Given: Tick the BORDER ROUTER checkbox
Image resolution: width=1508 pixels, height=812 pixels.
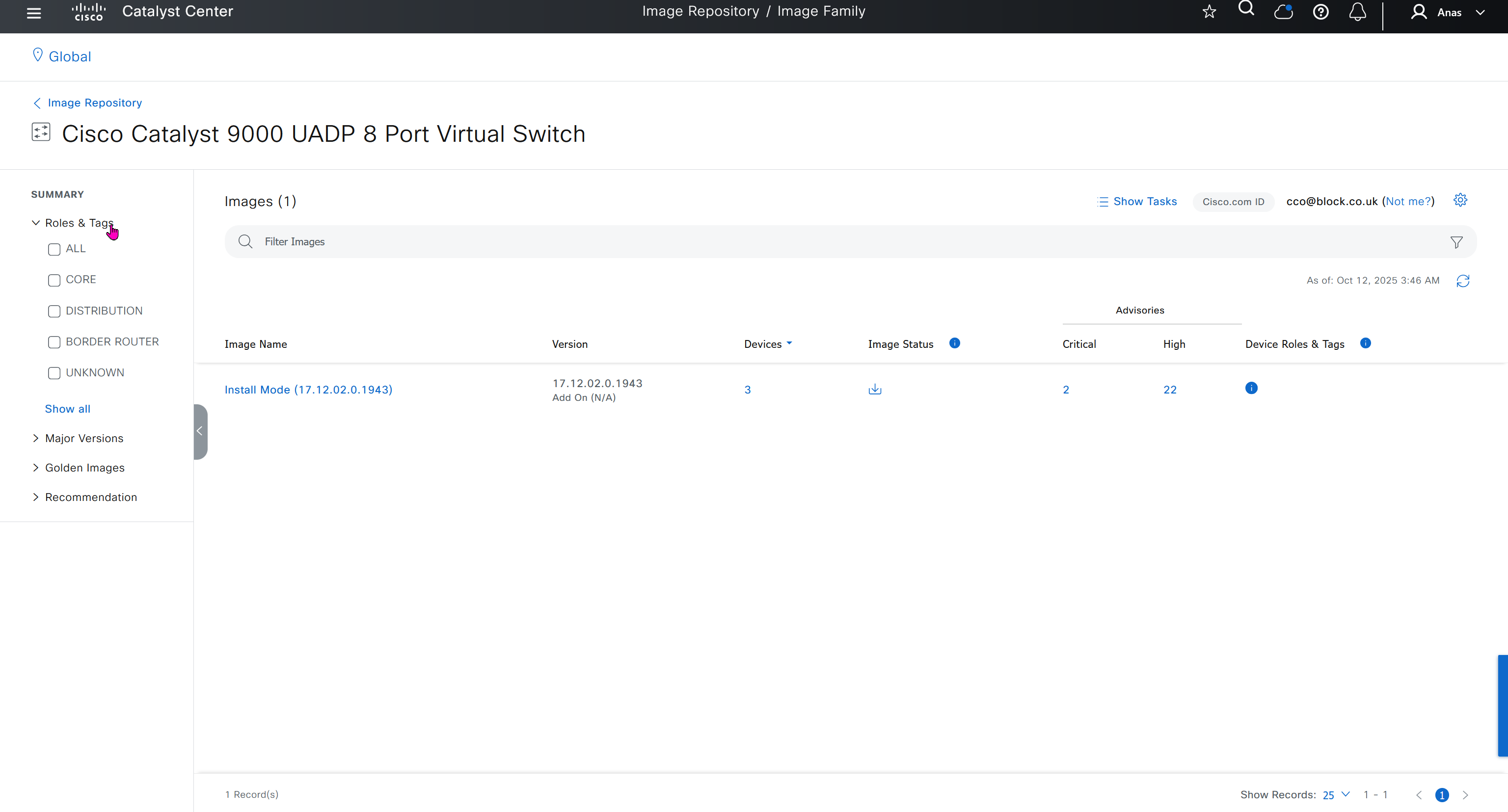Looking at the screenshot, I should pyautogui.click(x=54, y=342).
